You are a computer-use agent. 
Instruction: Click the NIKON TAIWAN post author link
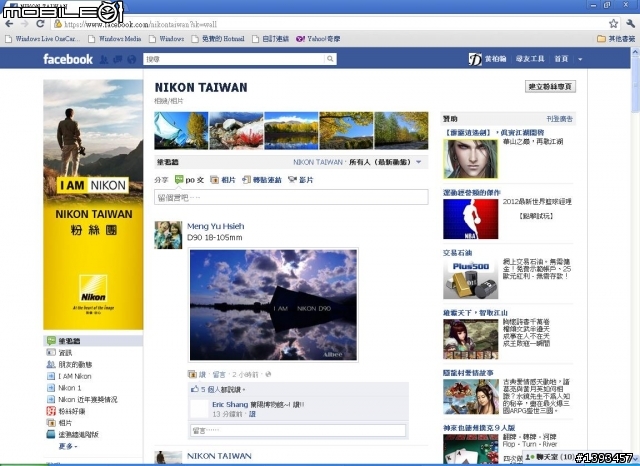pyautogui.click(x=219, y=456)
